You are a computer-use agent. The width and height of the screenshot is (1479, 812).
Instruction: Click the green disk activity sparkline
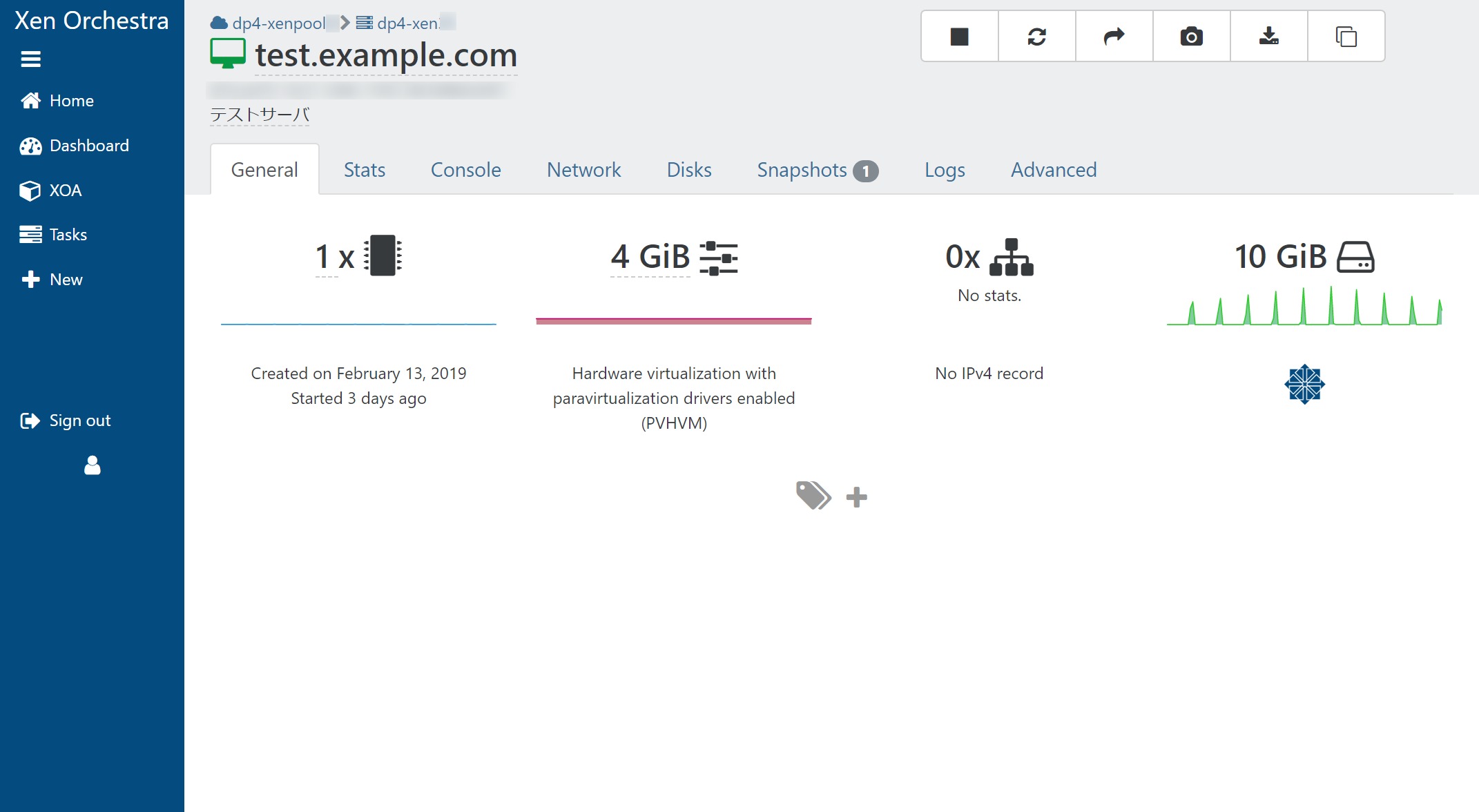[x=1304, y=305]
